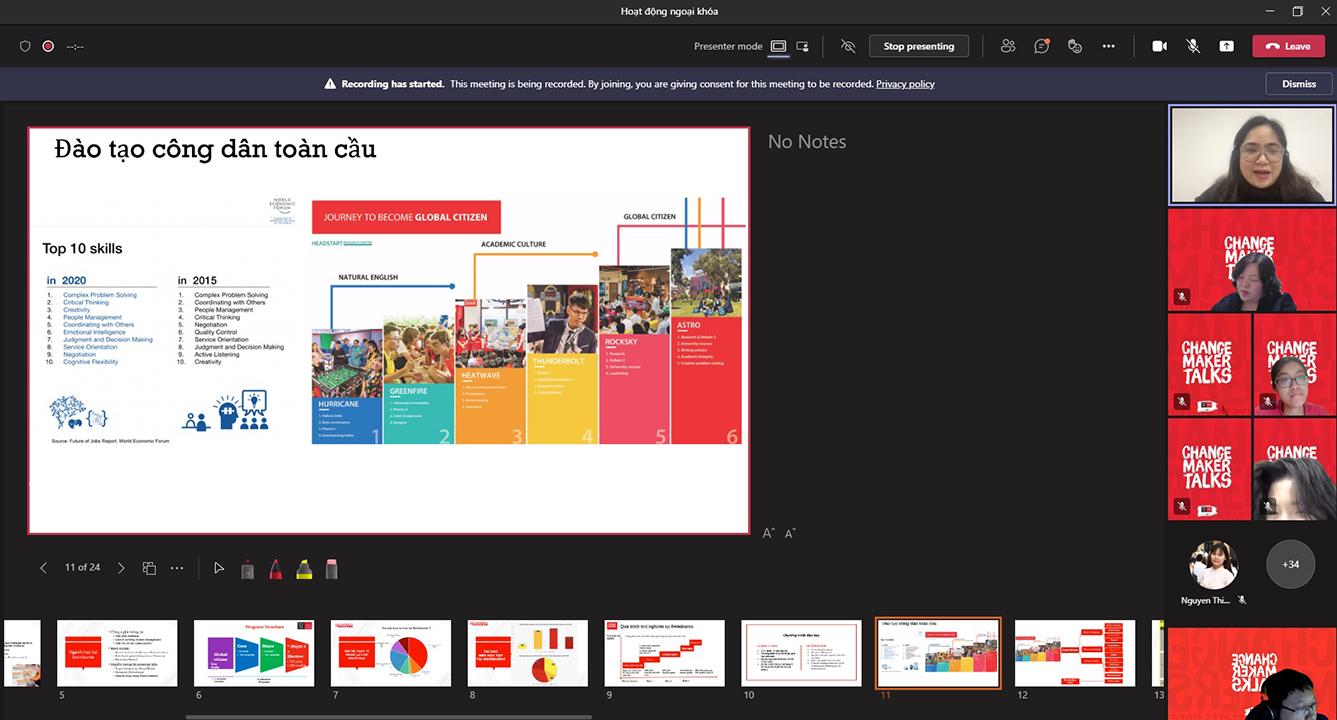
Task: Open the participants panel
Action: pyautogui.click(x=1008, y=46)
